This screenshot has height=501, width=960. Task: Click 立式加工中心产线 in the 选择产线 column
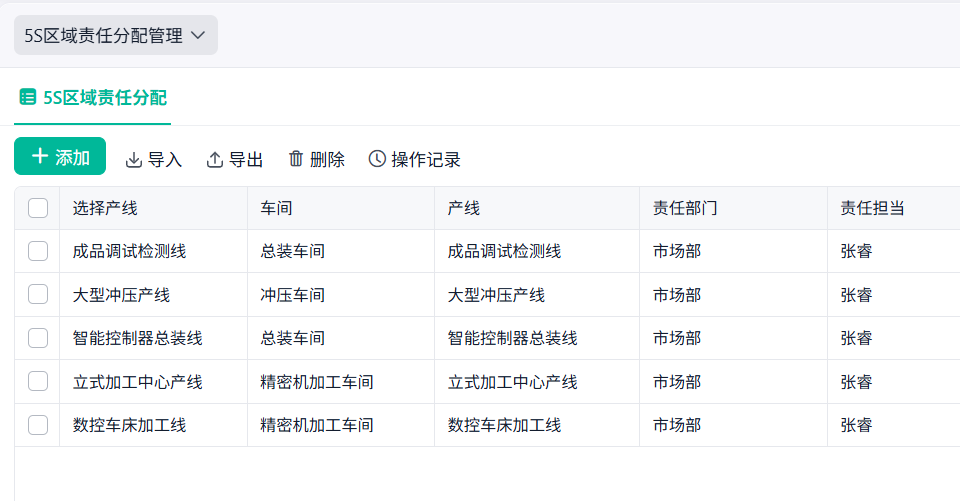[138, 382]
